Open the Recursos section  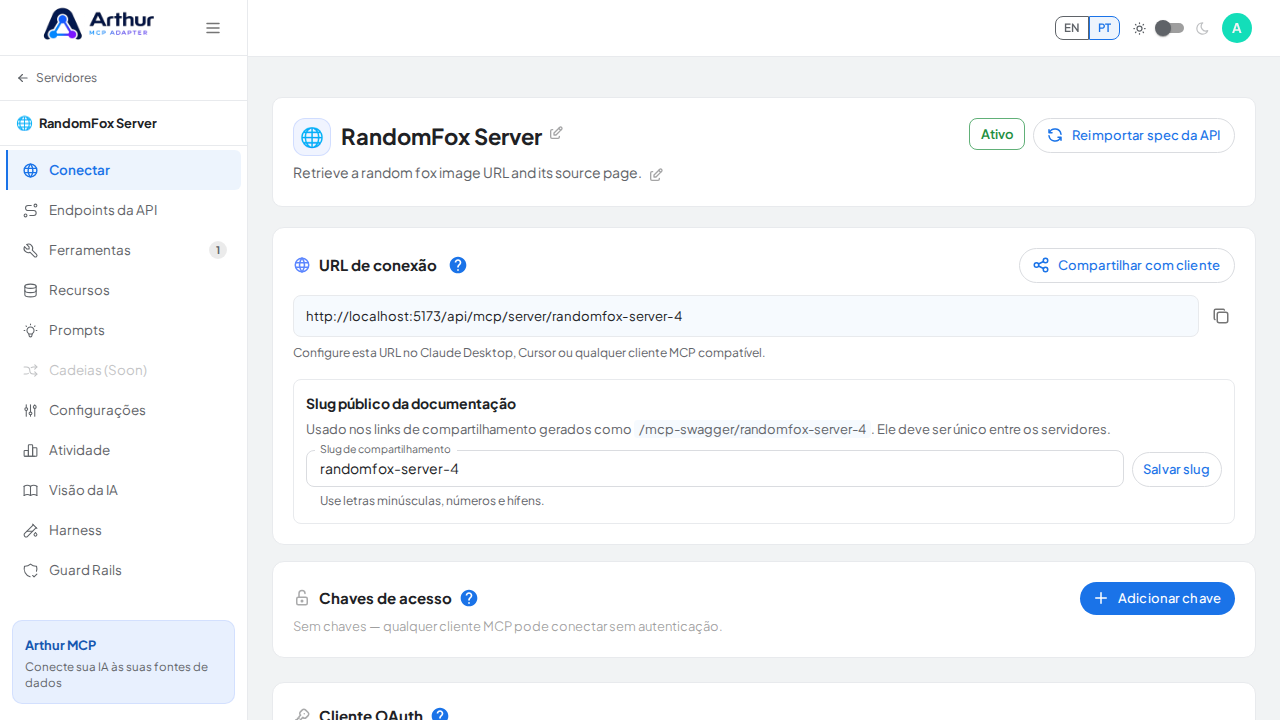123,290
